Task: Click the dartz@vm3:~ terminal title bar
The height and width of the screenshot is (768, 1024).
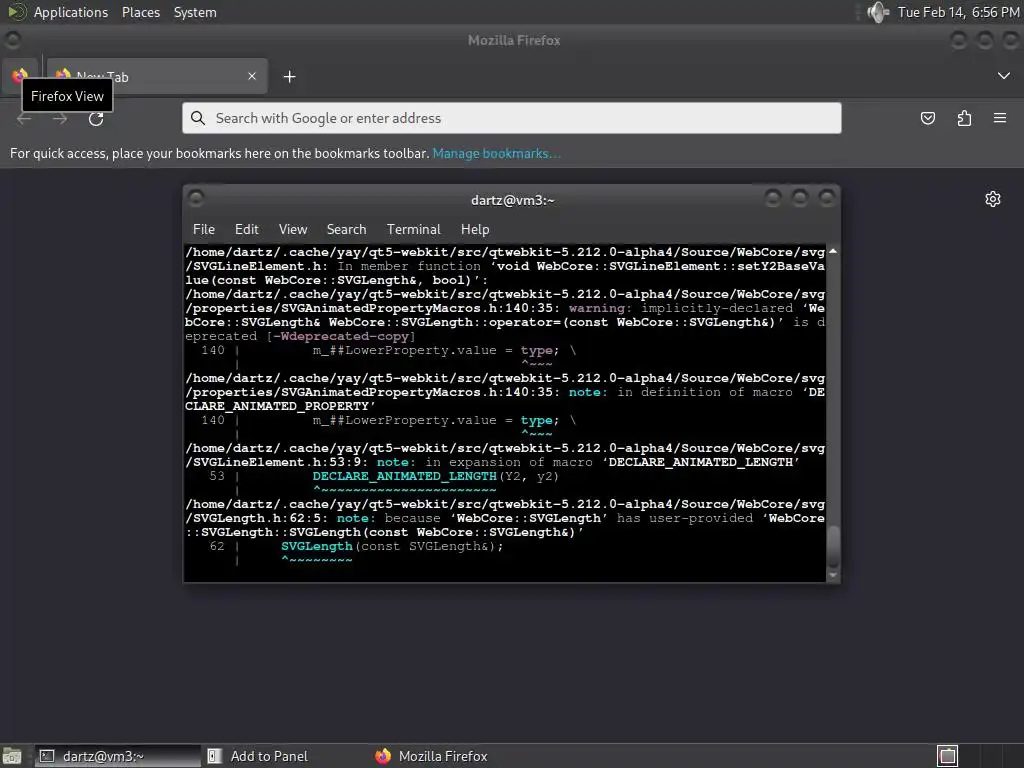Action: coord(513,200)
